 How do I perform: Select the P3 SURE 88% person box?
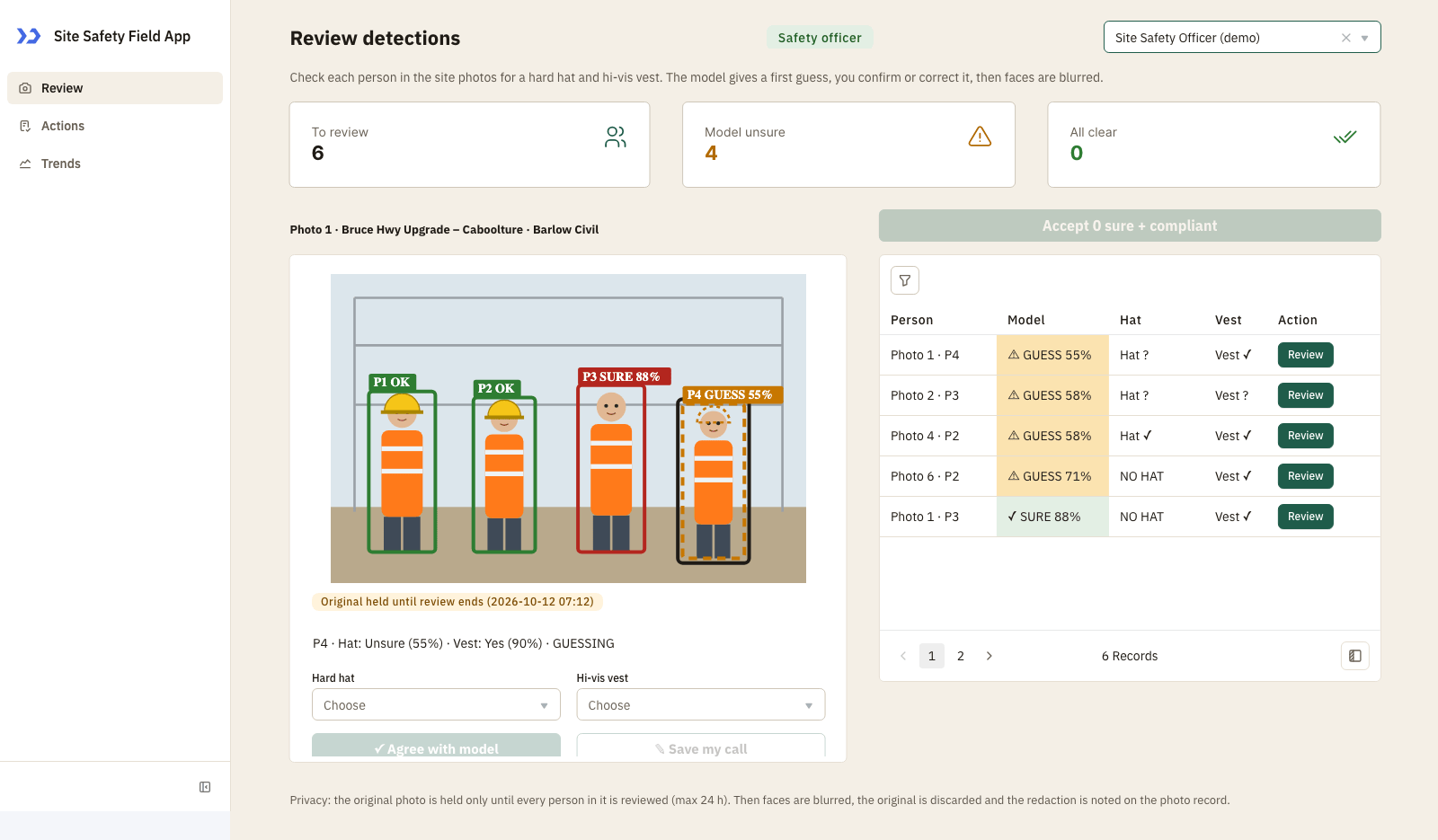click(611, 468)
